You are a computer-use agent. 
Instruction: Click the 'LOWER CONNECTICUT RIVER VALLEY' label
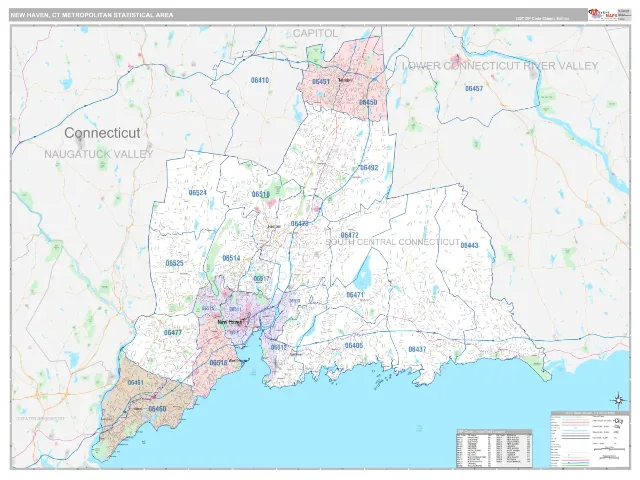click(x=500, y=66)
